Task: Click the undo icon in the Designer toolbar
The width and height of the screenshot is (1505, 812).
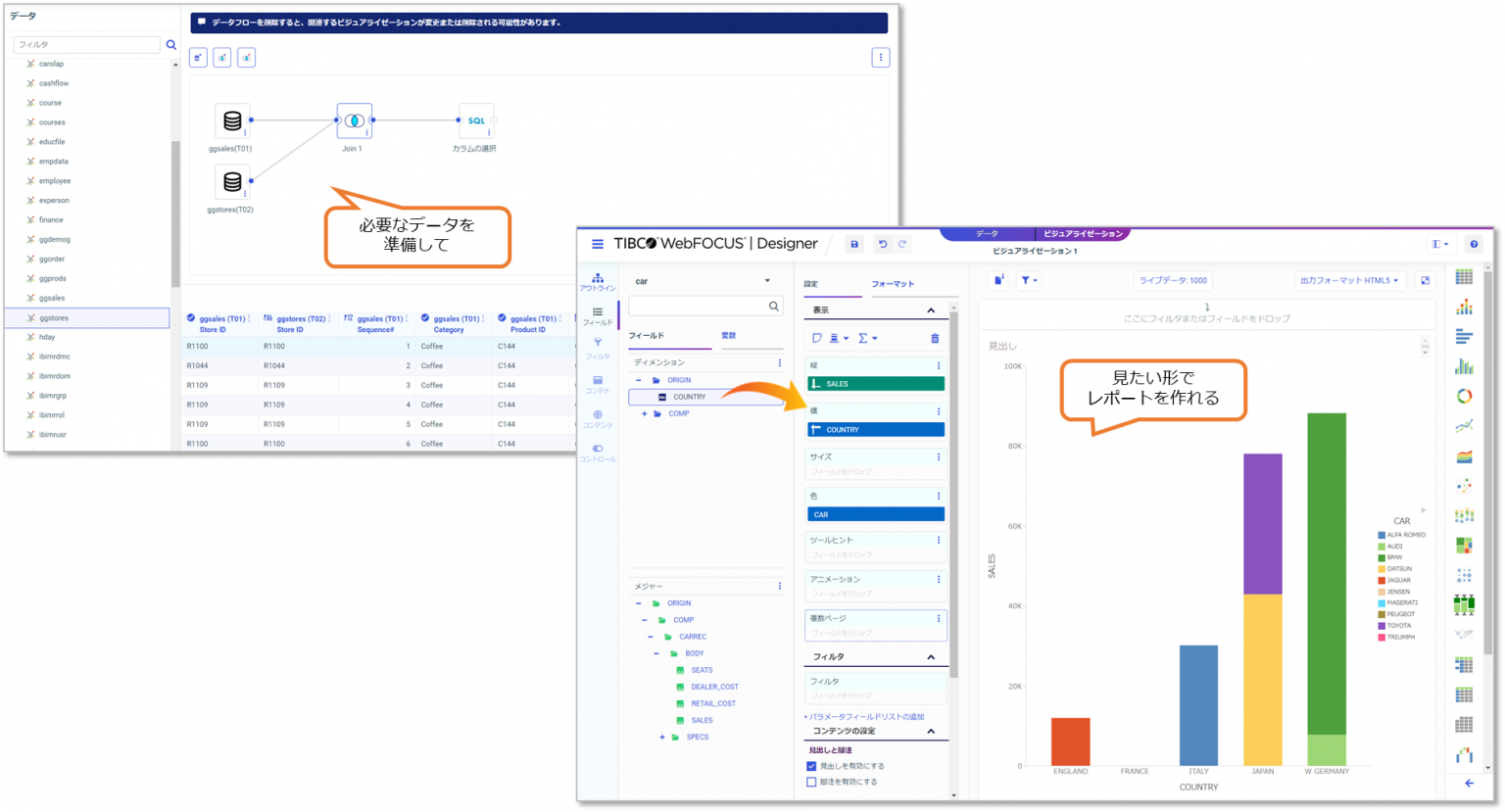Action: (x=882, y=244)
